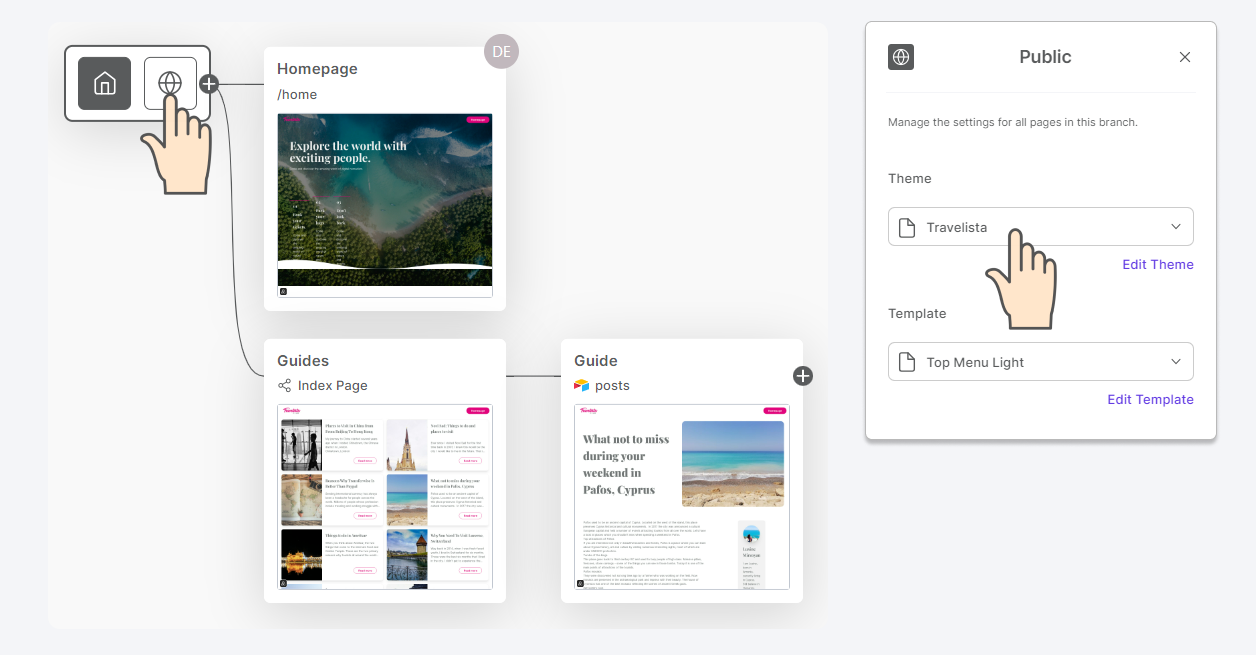Click the Public panel title

click(x=1045, y=57)
